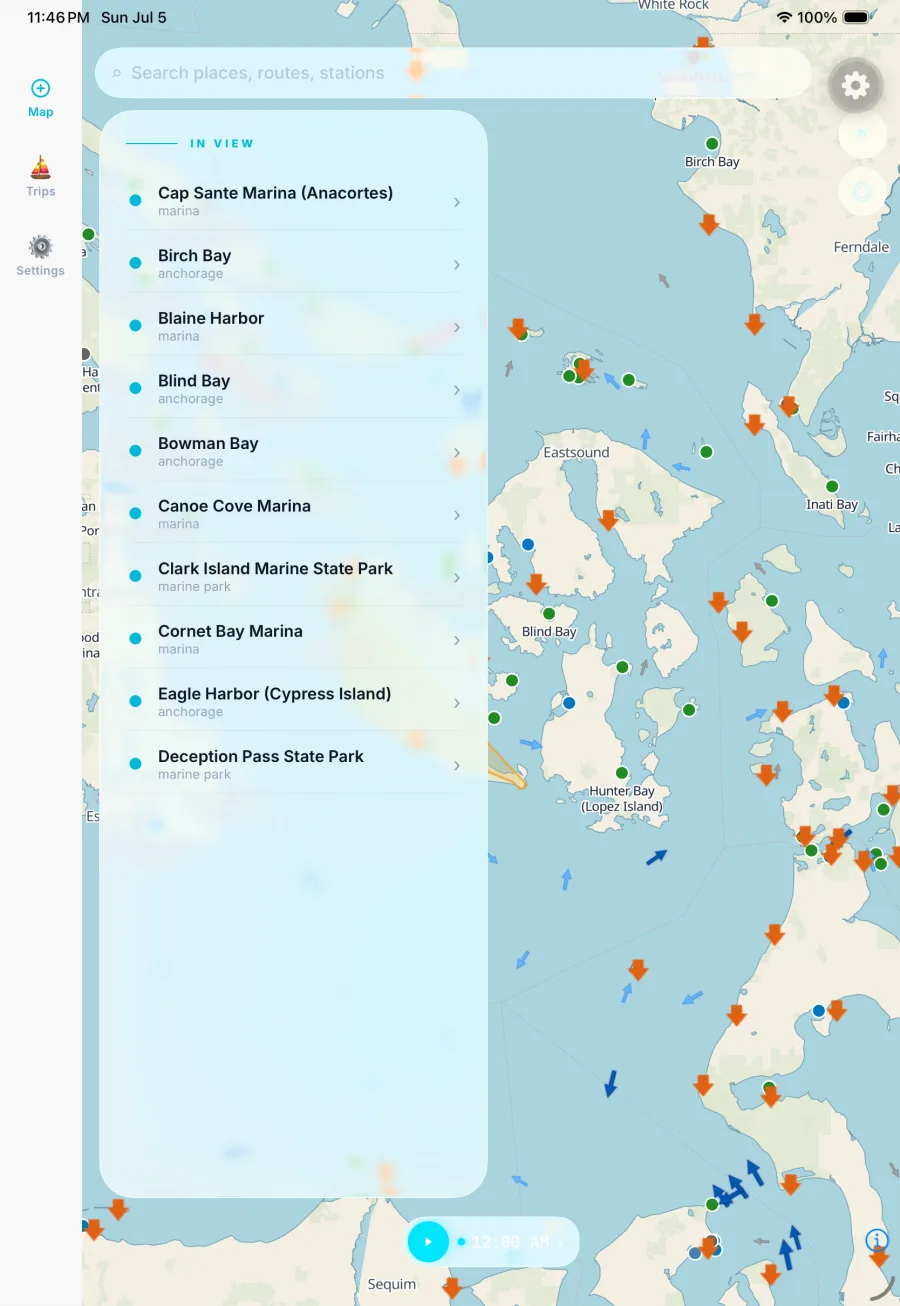This screenshot has width=900, height=1306.
Task: Click Canoe Cove Marina row chevron
Action: [457, 515]
